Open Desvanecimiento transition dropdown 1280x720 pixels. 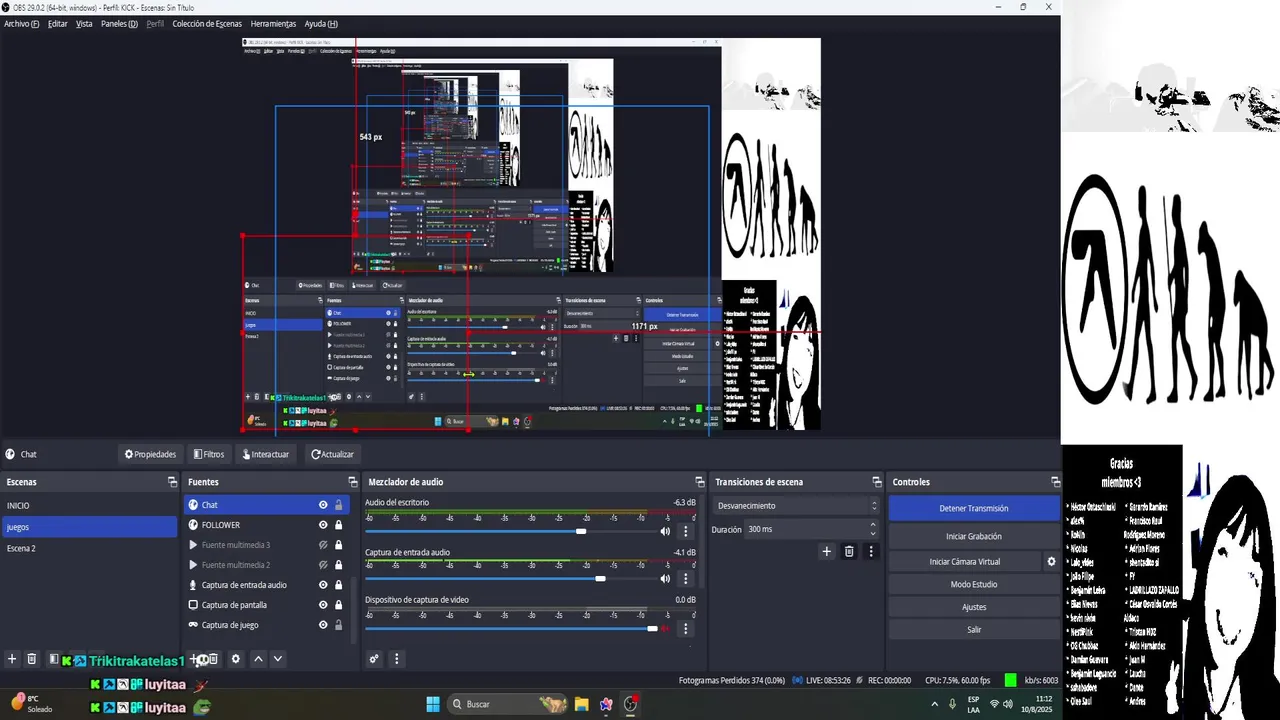pos(796,506)
